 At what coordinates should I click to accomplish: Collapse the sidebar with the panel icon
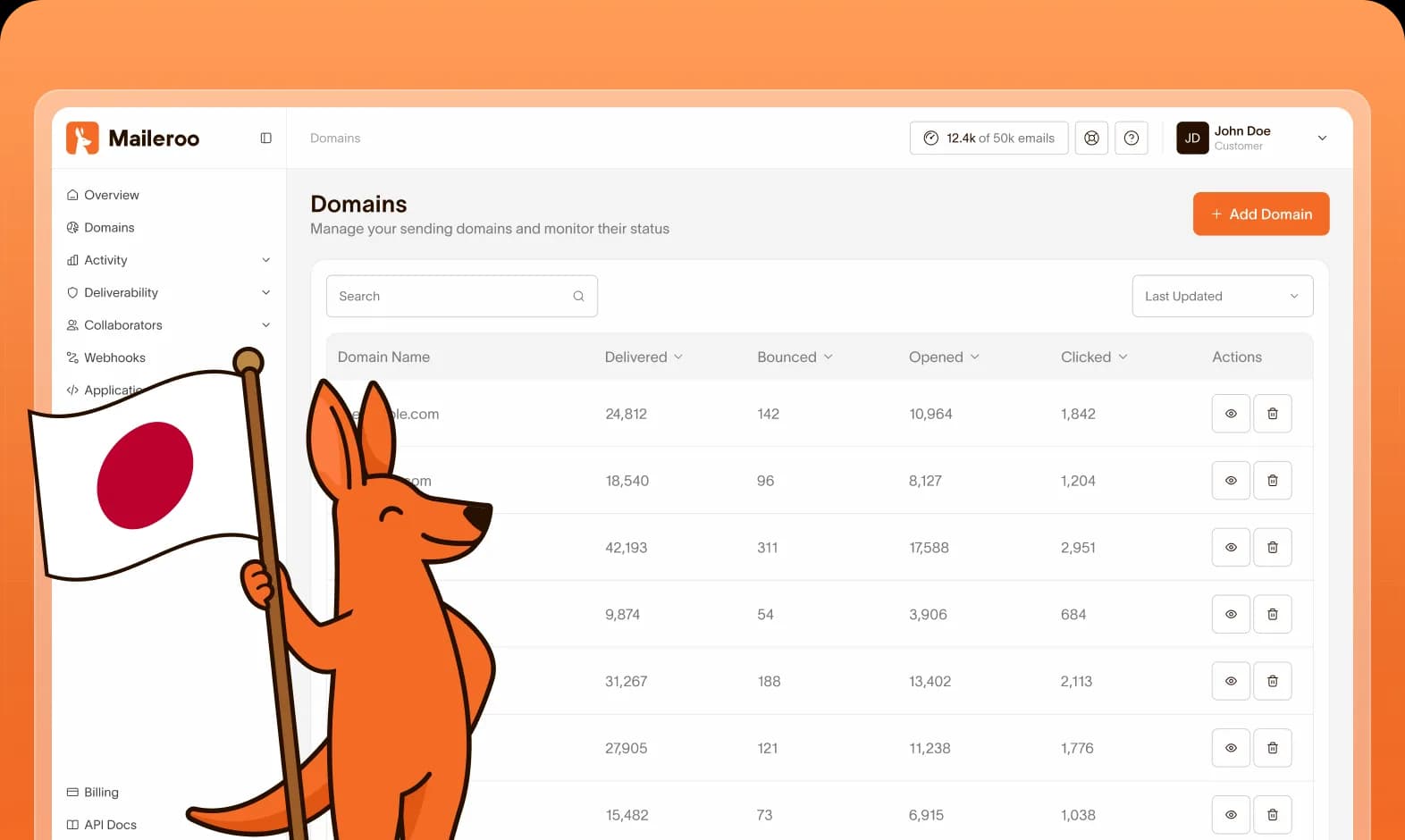[265, 139]
